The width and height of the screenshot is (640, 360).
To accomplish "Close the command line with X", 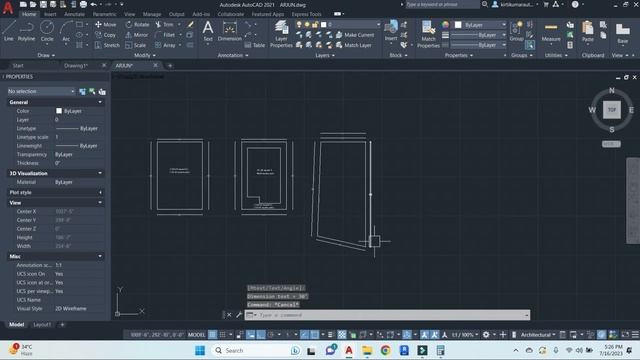I will click(x=229, y=315).
